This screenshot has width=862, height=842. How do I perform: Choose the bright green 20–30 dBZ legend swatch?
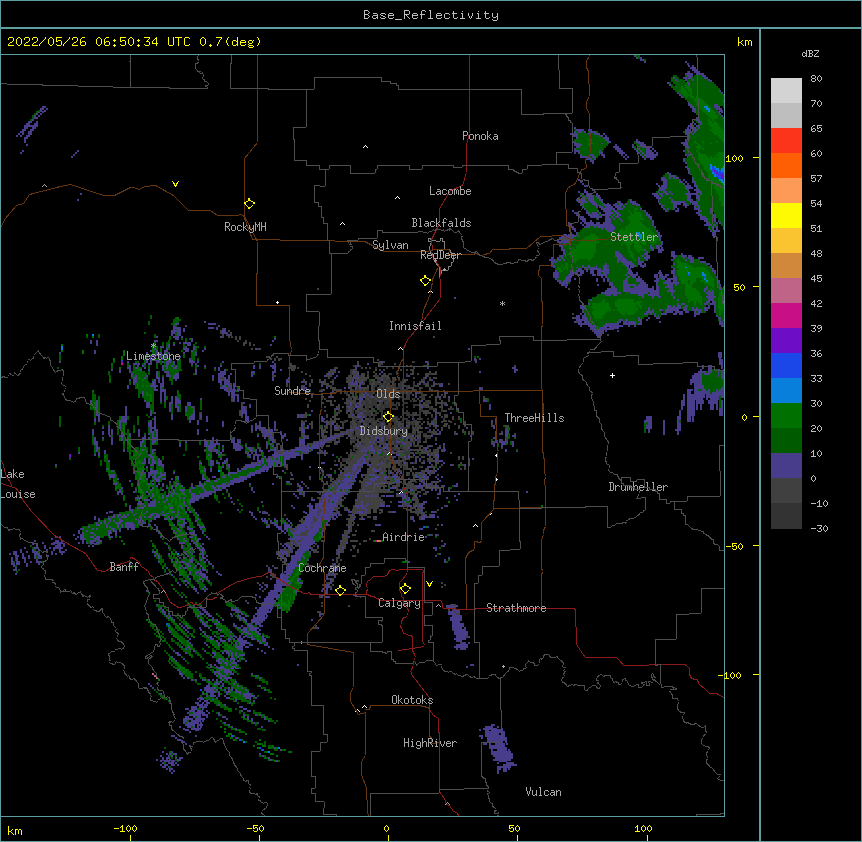[x=786, y=416]
